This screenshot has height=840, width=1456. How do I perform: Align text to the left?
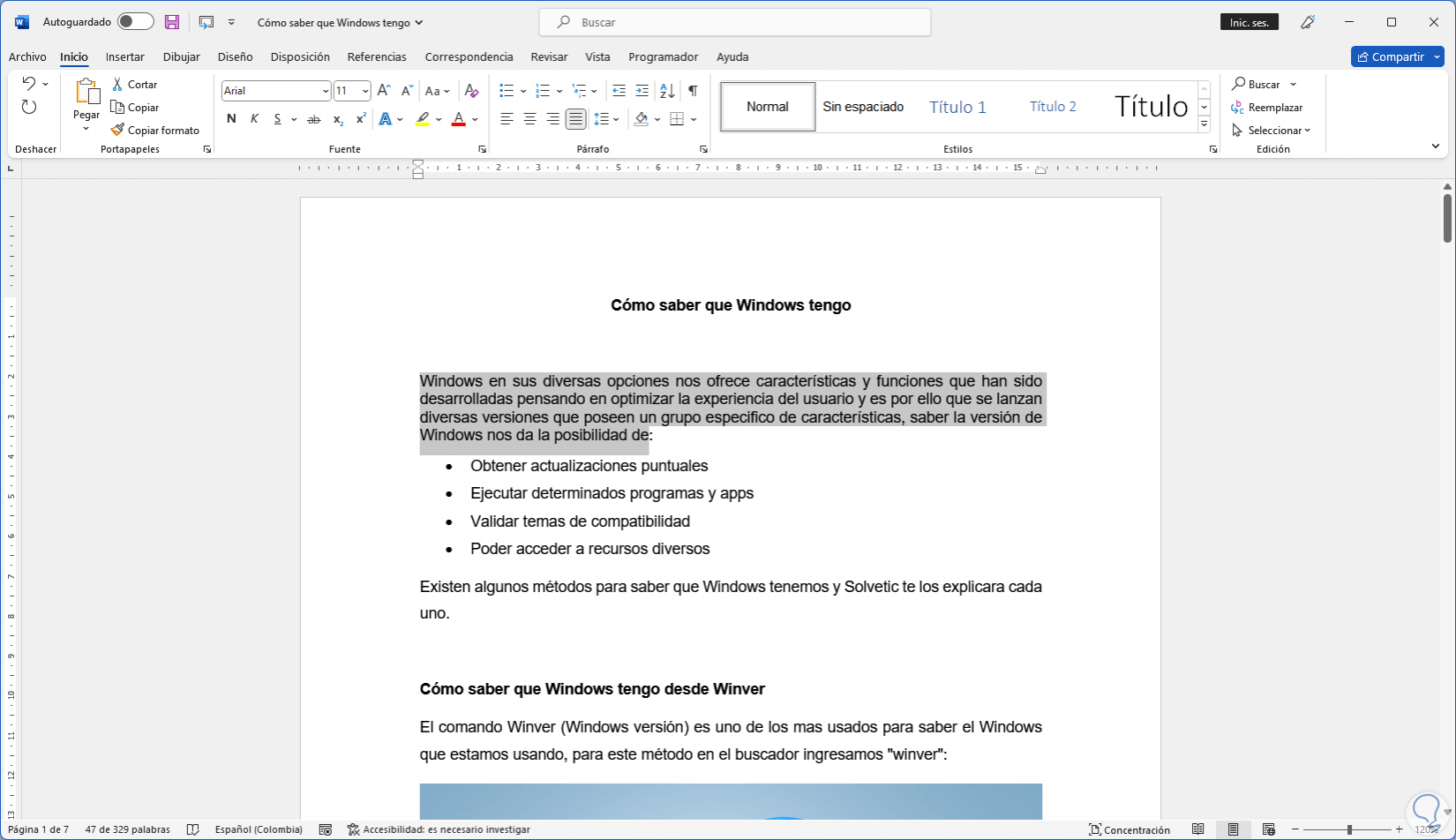tap(507, 119)
